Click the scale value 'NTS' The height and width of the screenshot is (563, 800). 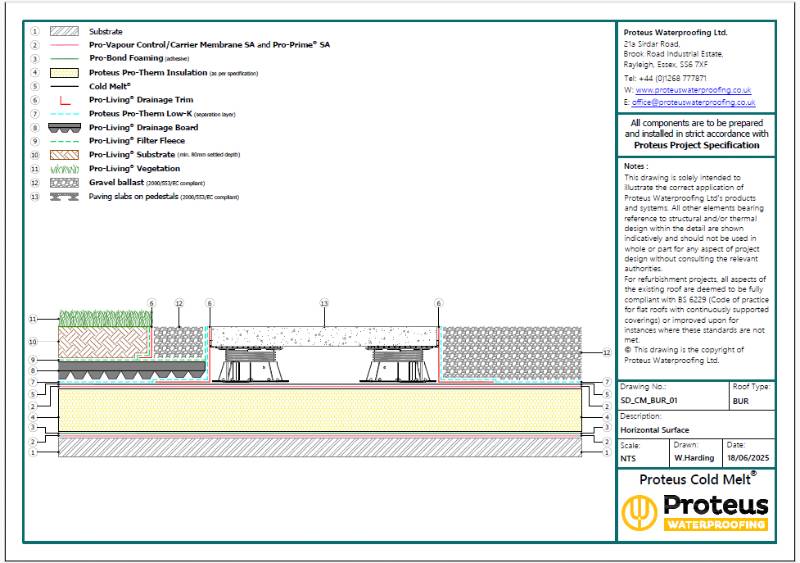628,459
